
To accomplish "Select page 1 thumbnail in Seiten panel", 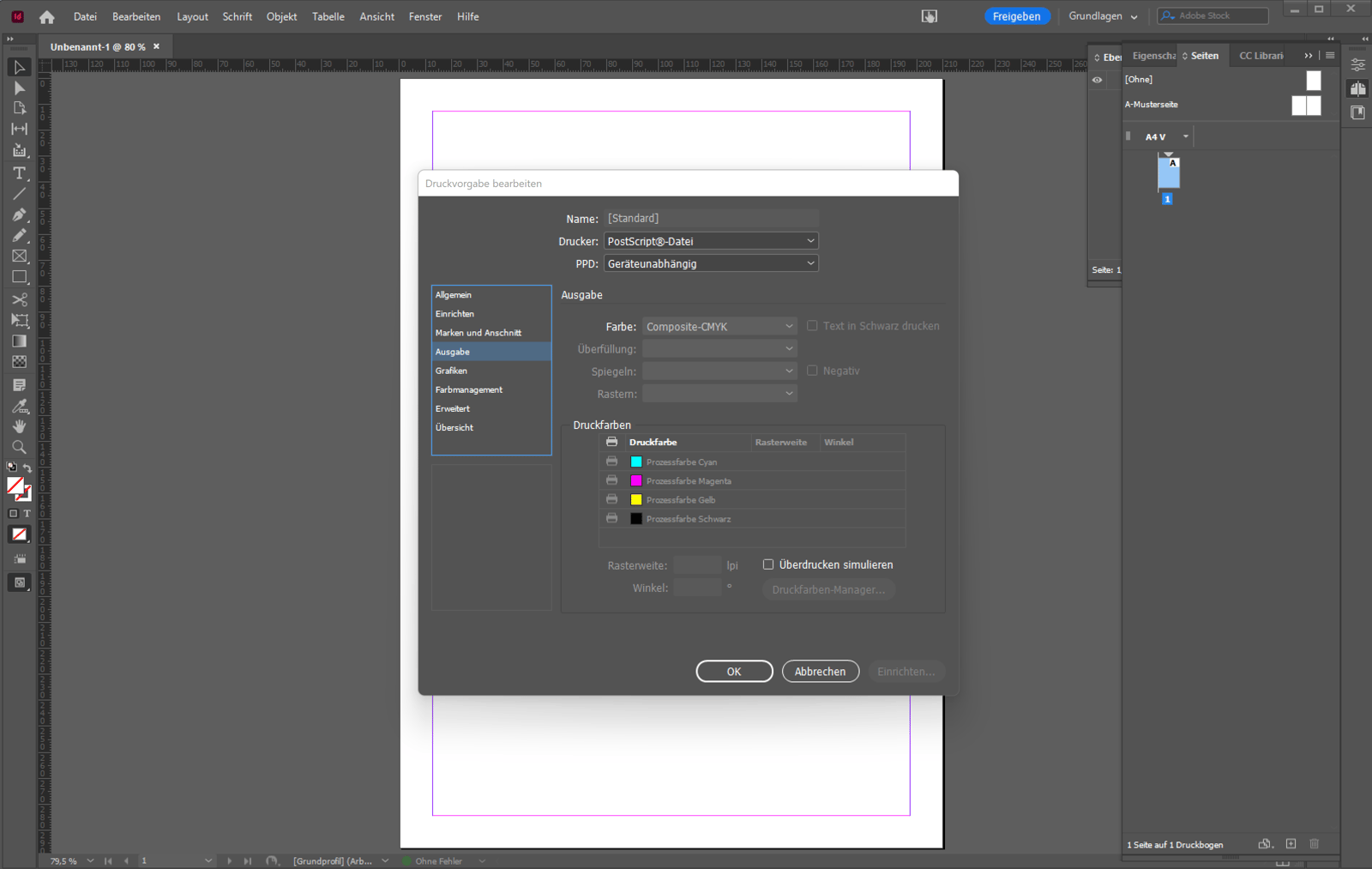I will 1168,174.
